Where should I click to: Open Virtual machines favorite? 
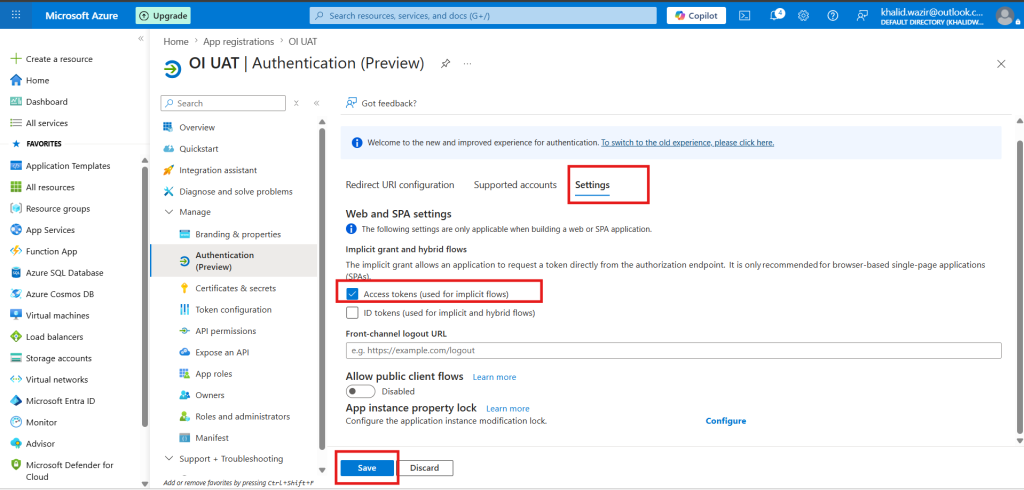[57, 316]
